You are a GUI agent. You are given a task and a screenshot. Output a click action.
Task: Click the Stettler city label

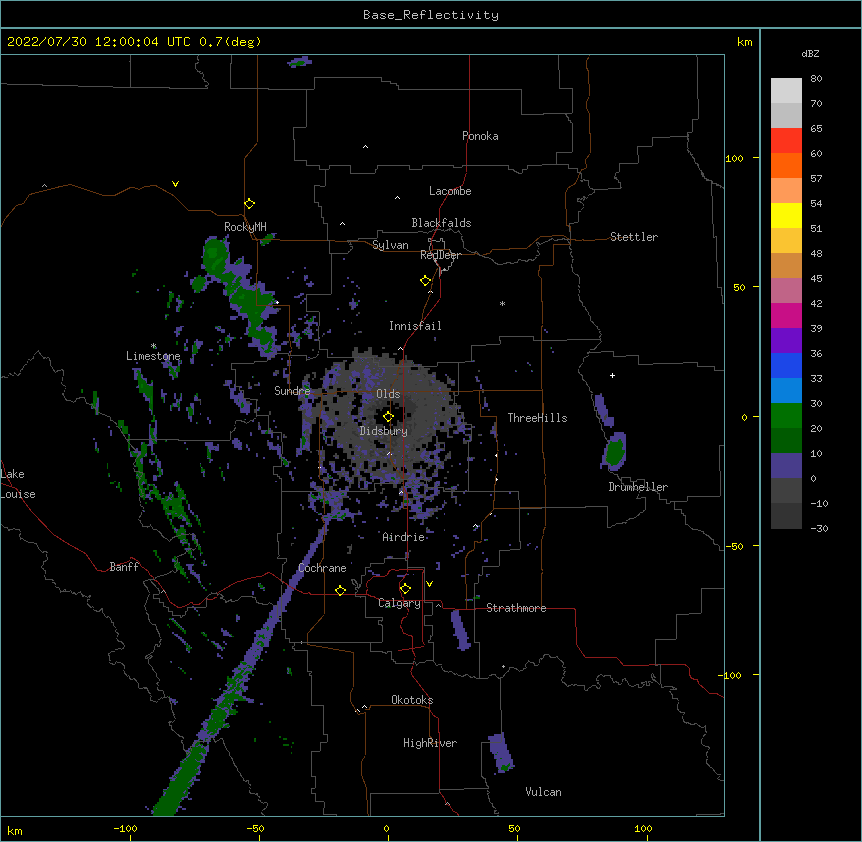click(x=634, y=237)
